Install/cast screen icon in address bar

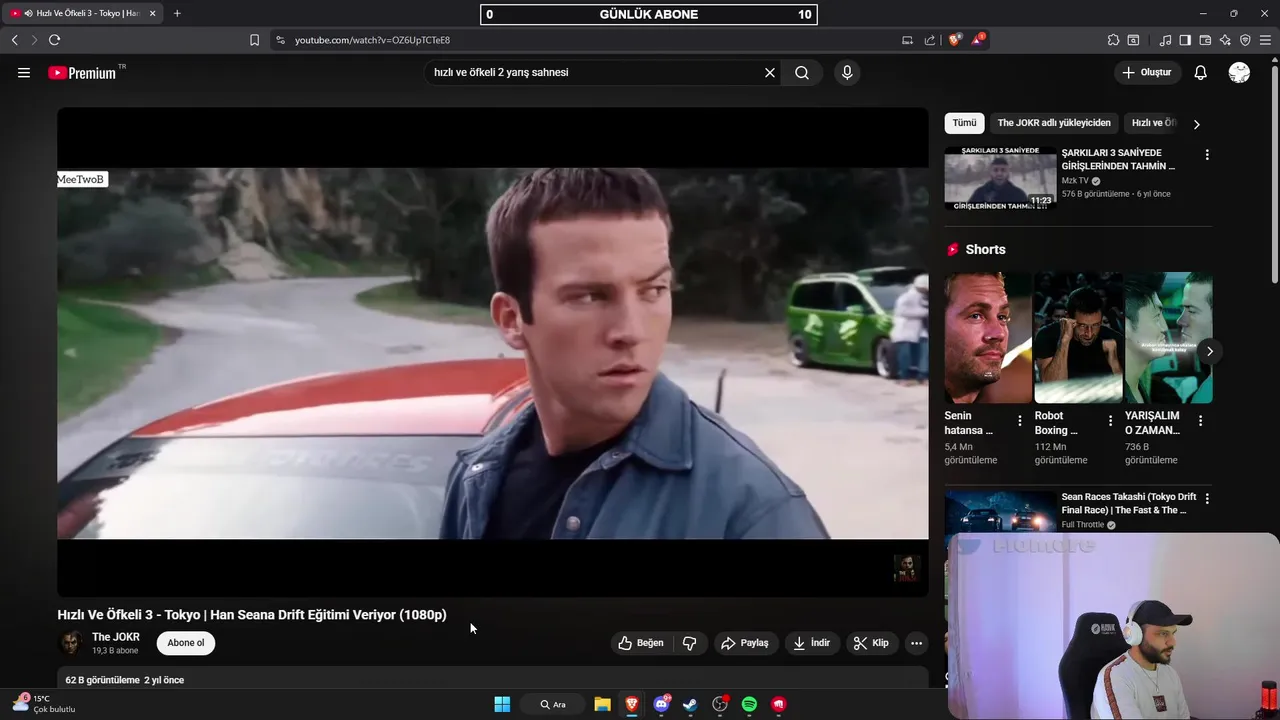tap(907, 40)
